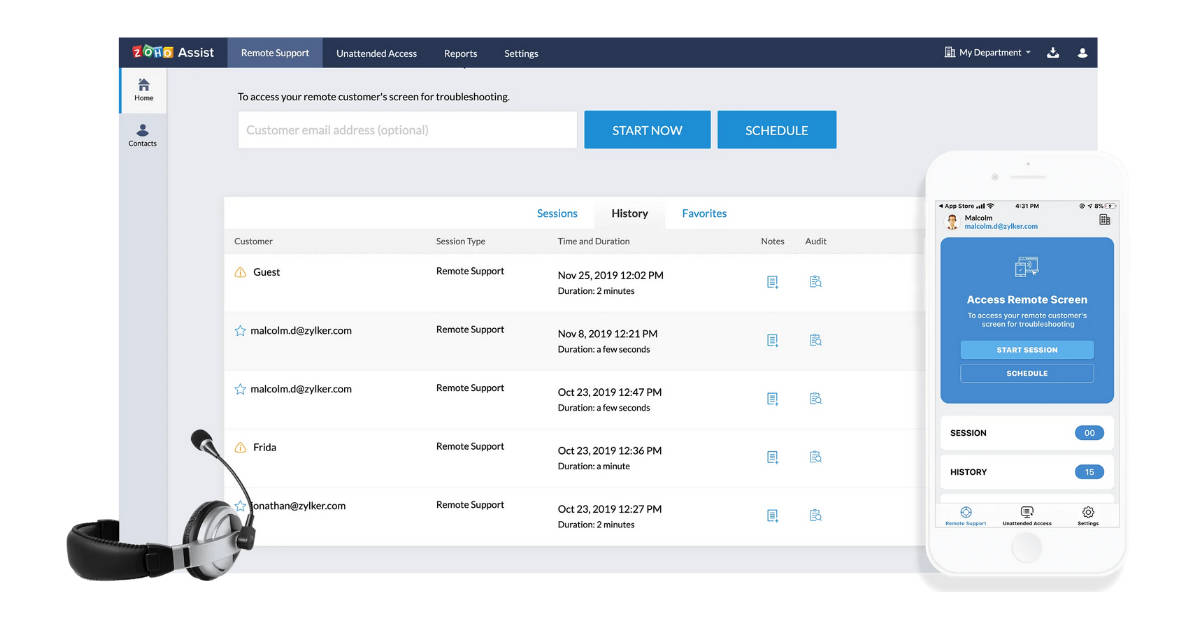Unstar the Oct 23 12:47 PM session
This screenshot has width=1200, height=630.
pyautogui.click(x=240, y=388)
